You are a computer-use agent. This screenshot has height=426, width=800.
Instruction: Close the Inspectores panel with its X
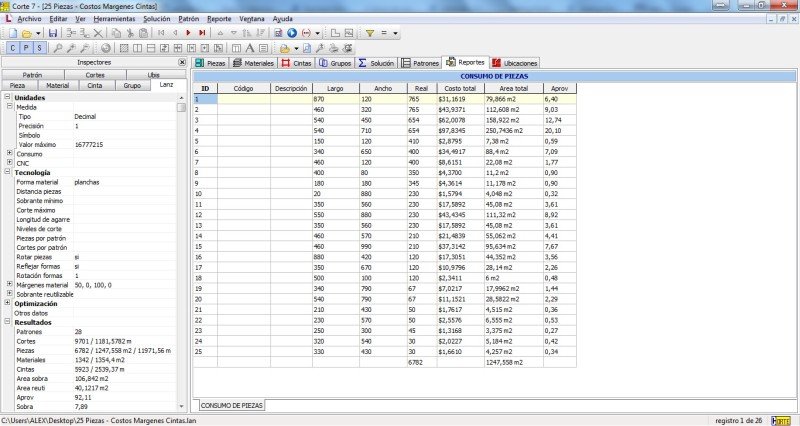click(181, 61)
